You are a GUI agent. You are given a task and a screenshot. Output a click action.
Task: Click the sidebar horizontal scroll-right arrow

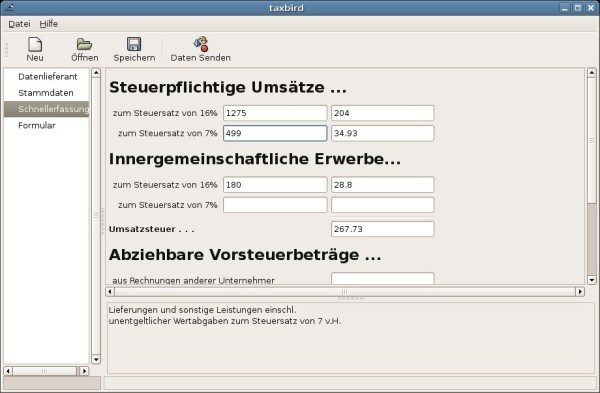84,371
